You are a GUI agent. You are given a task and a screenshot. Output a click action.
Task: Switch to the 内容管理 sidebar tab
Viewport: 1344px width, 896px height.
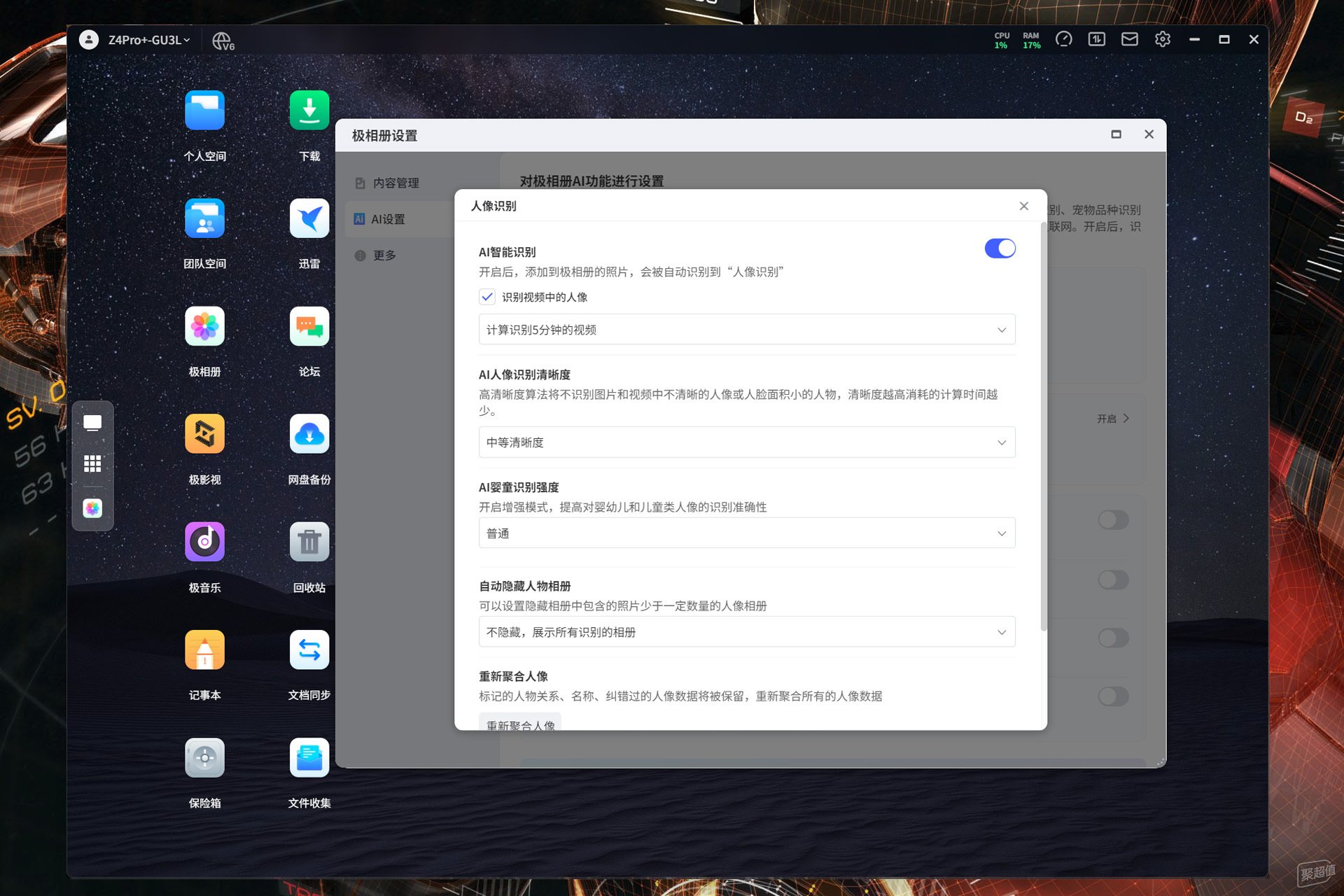(x=396, y=183)
